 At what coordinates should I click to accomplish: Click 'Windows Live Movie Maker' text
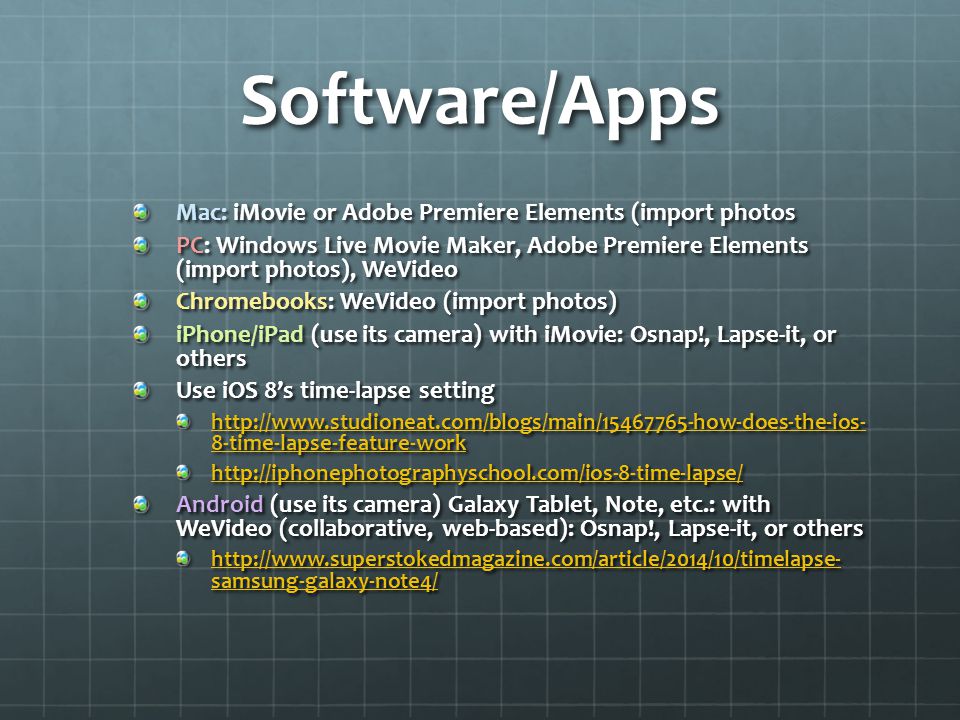[367, 245]
